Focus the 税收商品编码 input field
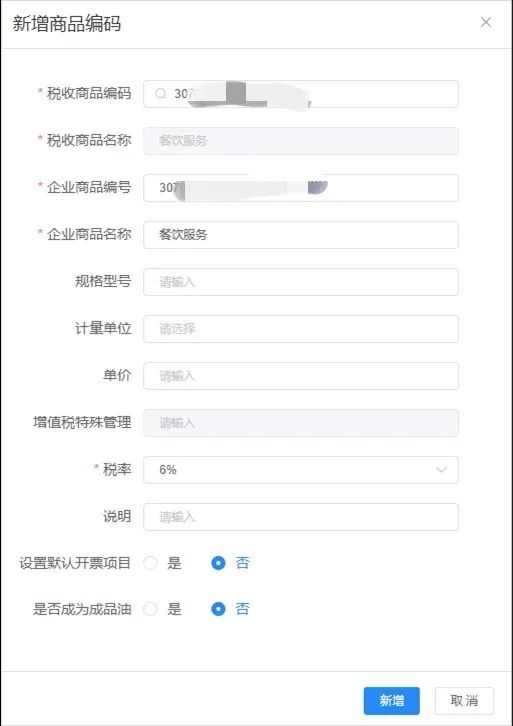The image size is (513, 726). [x=301, y=94]
